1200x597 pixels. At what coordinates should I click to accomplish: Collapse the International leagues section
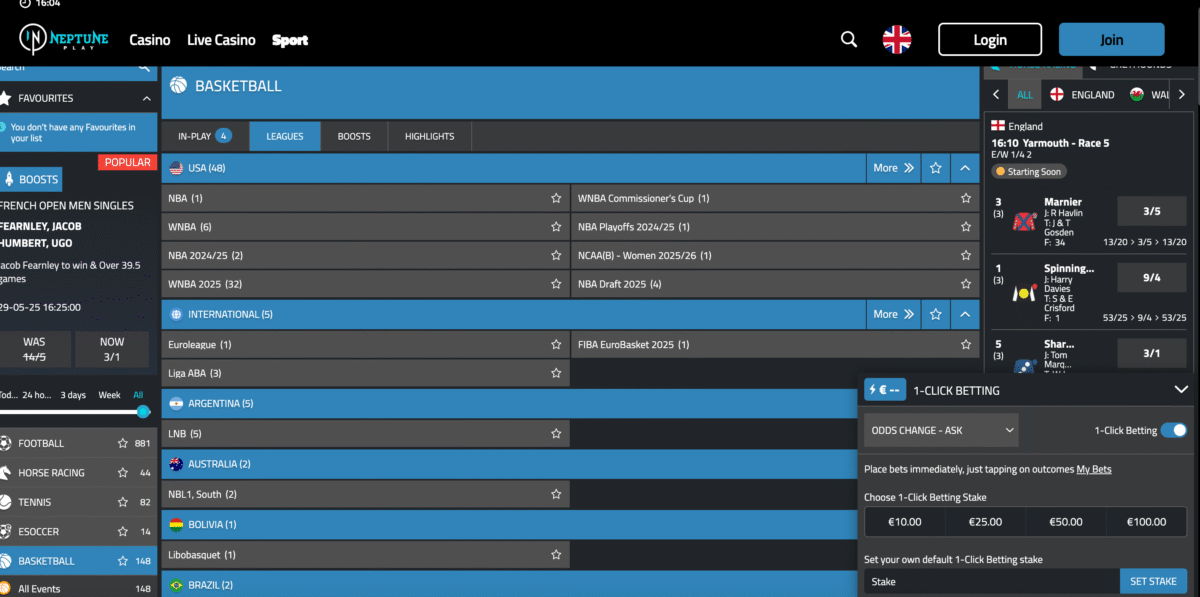pos(965,314)
